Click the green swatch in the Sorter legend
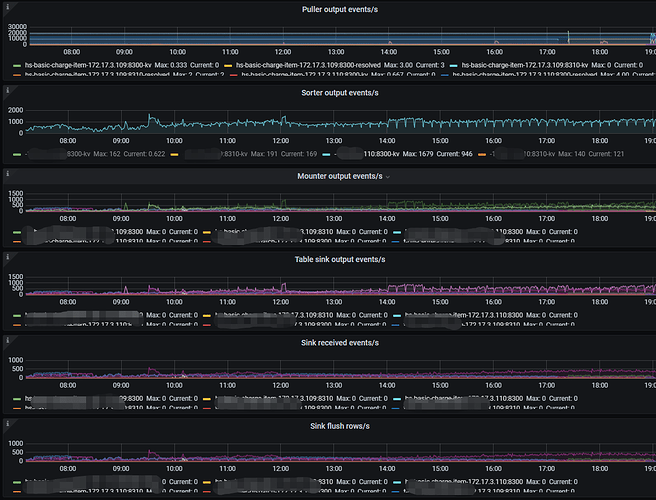This screenshot has width=656, height=500. [20, 155]
